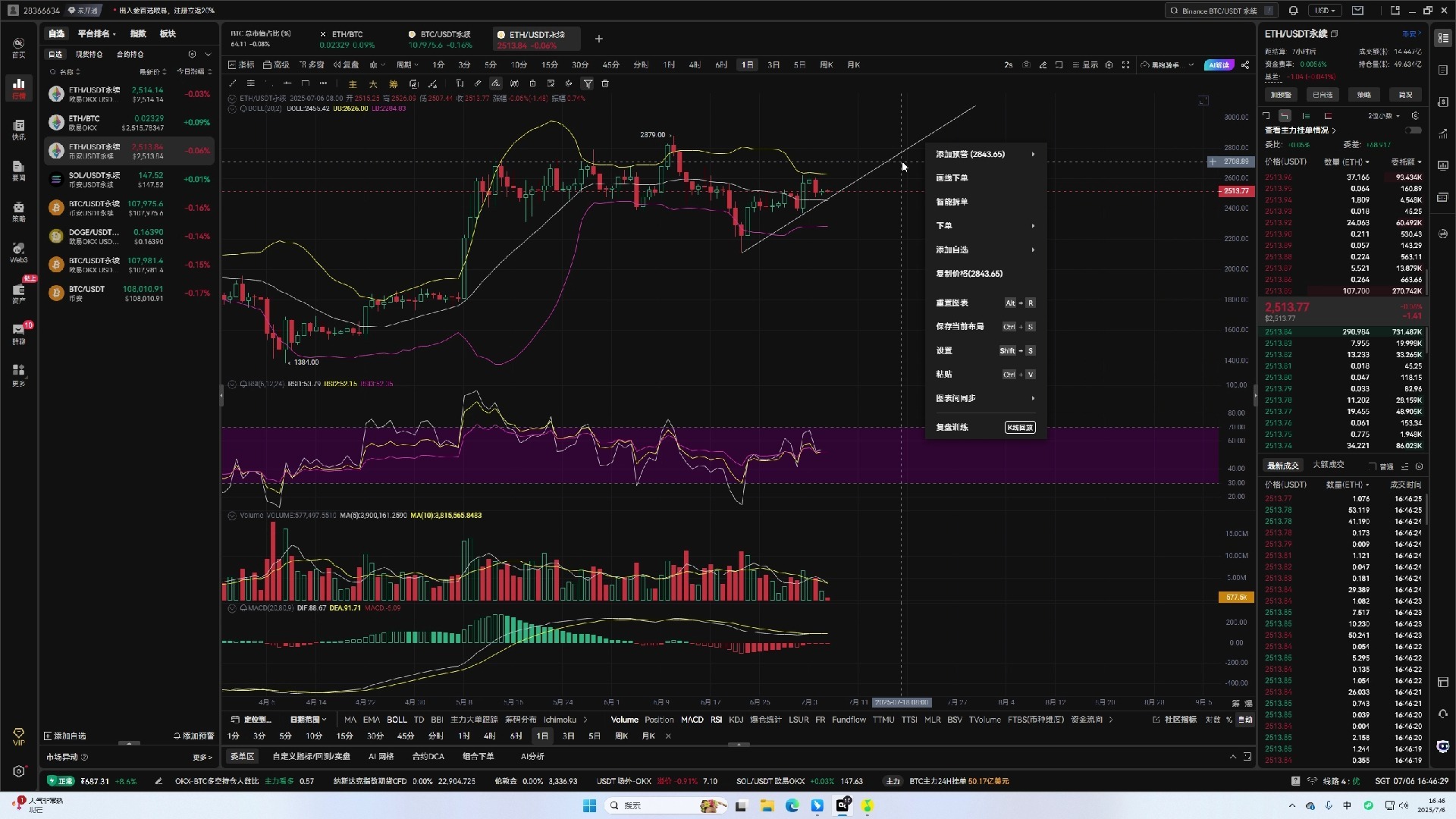Image resolution: width=1456 pixels, height=819 pixels.
Task: Choose 复制价格(2843.65) in context menu
Action: coord(969,274)
